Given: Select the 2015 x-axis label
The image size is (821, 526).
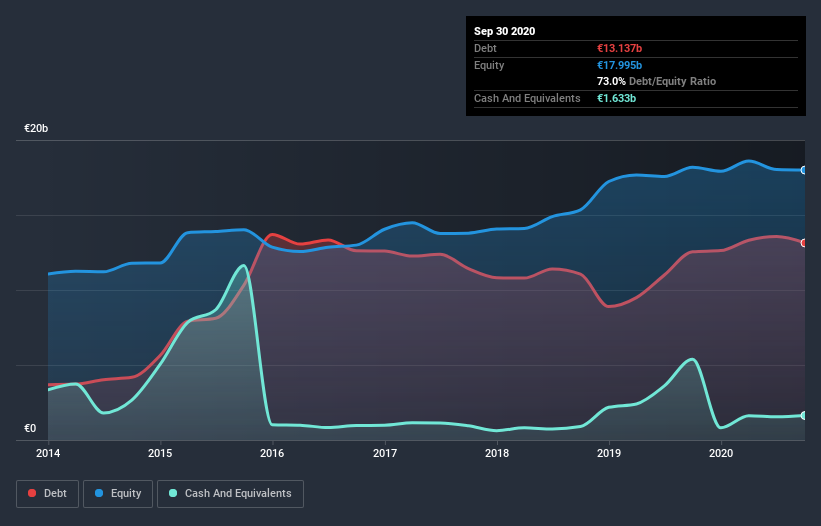Looking at the screenshot, I should 160,453.
